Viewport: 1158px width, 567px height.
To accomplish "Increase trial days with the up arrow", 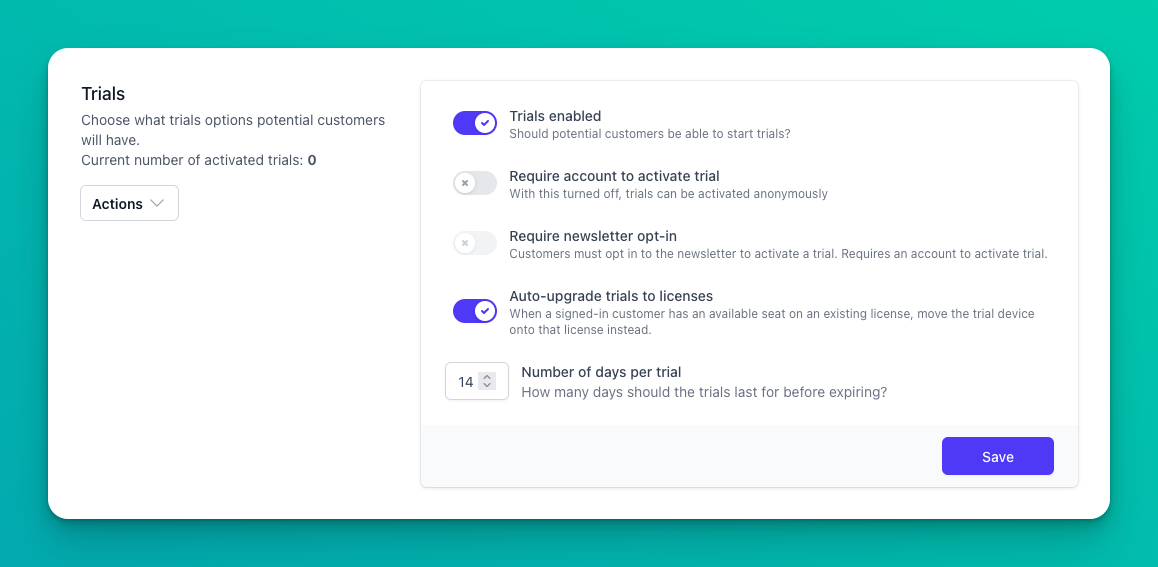I will tap(487, 377).
